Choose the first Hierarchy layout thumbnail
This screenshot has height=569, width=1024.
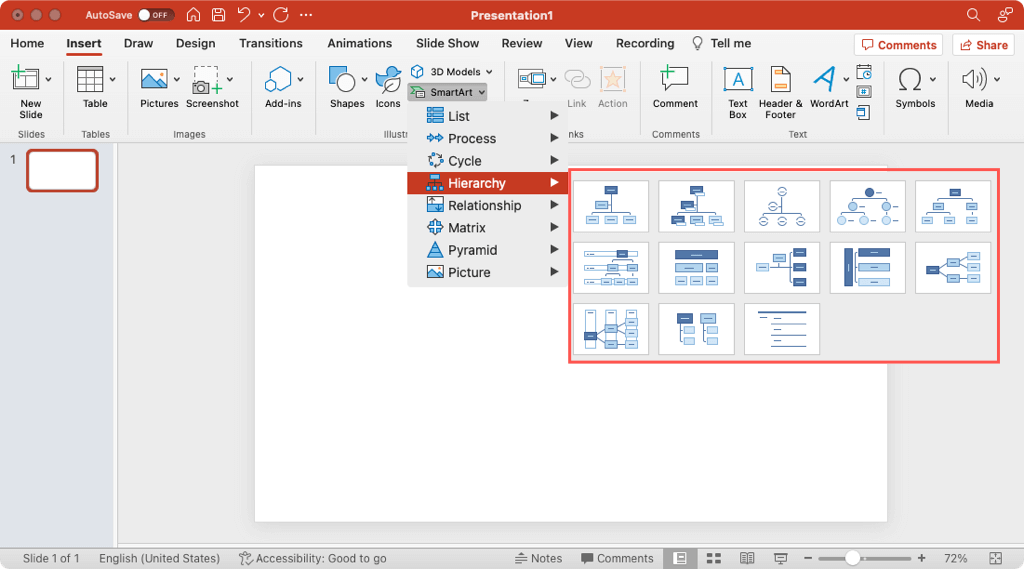[611, 206]
